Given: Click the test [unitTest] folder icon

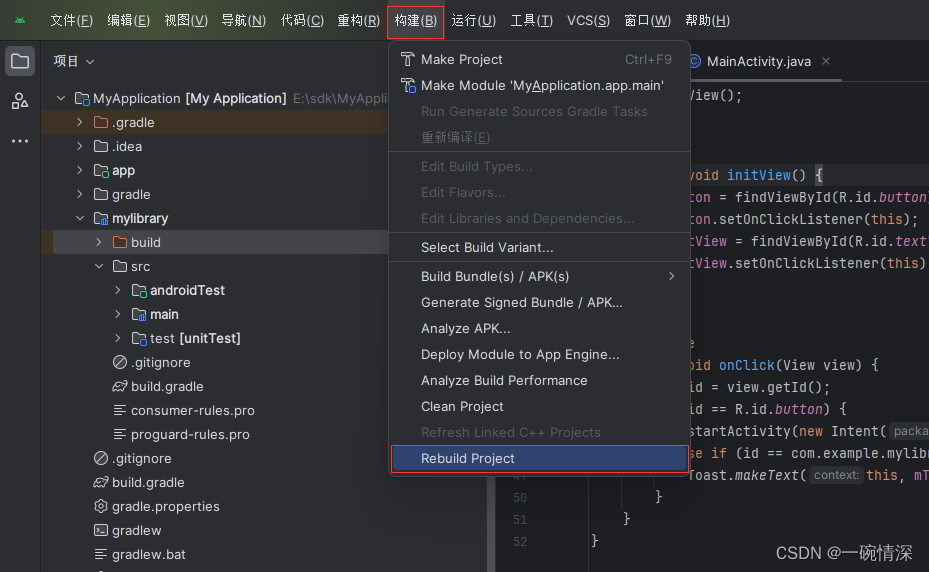Looking at the screenshot, I should pyautogui.click(x=139, y=338).
